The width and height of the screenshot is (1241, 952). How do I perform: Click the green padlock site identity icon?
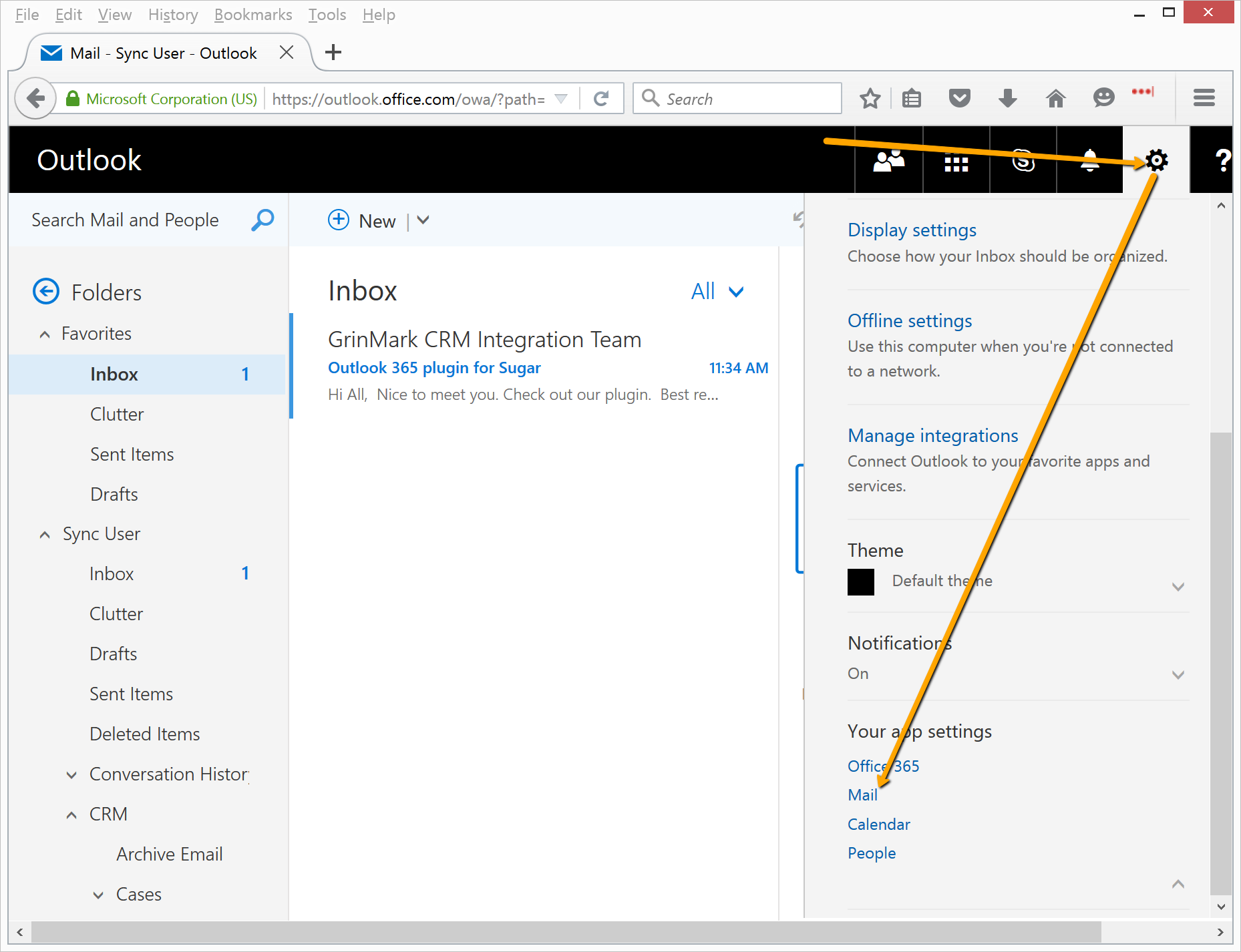73,99
